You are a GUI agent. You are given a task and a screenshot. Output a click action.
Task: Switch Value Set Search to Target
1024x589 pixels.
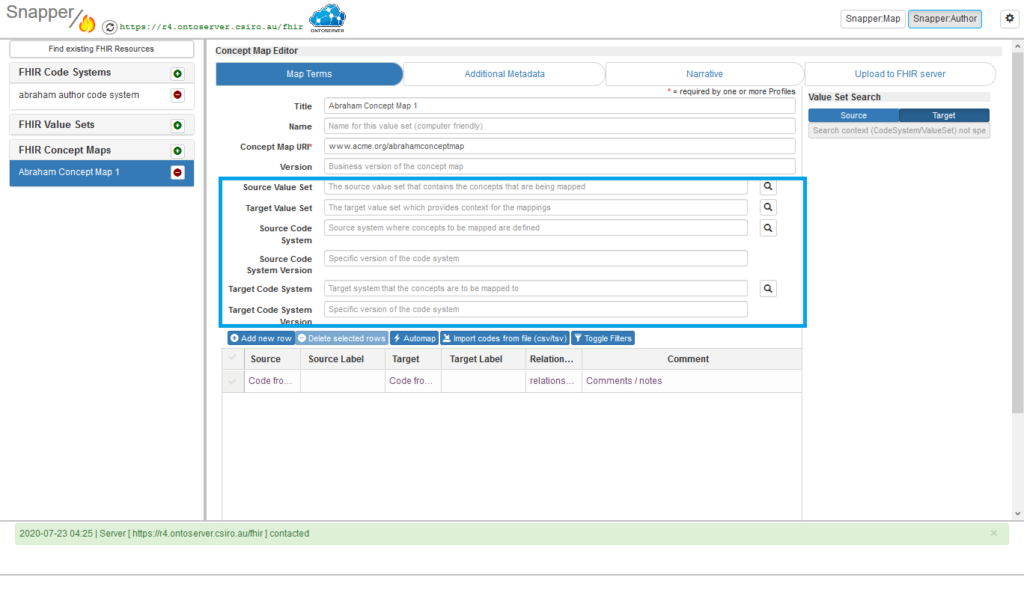coord(944,116)
